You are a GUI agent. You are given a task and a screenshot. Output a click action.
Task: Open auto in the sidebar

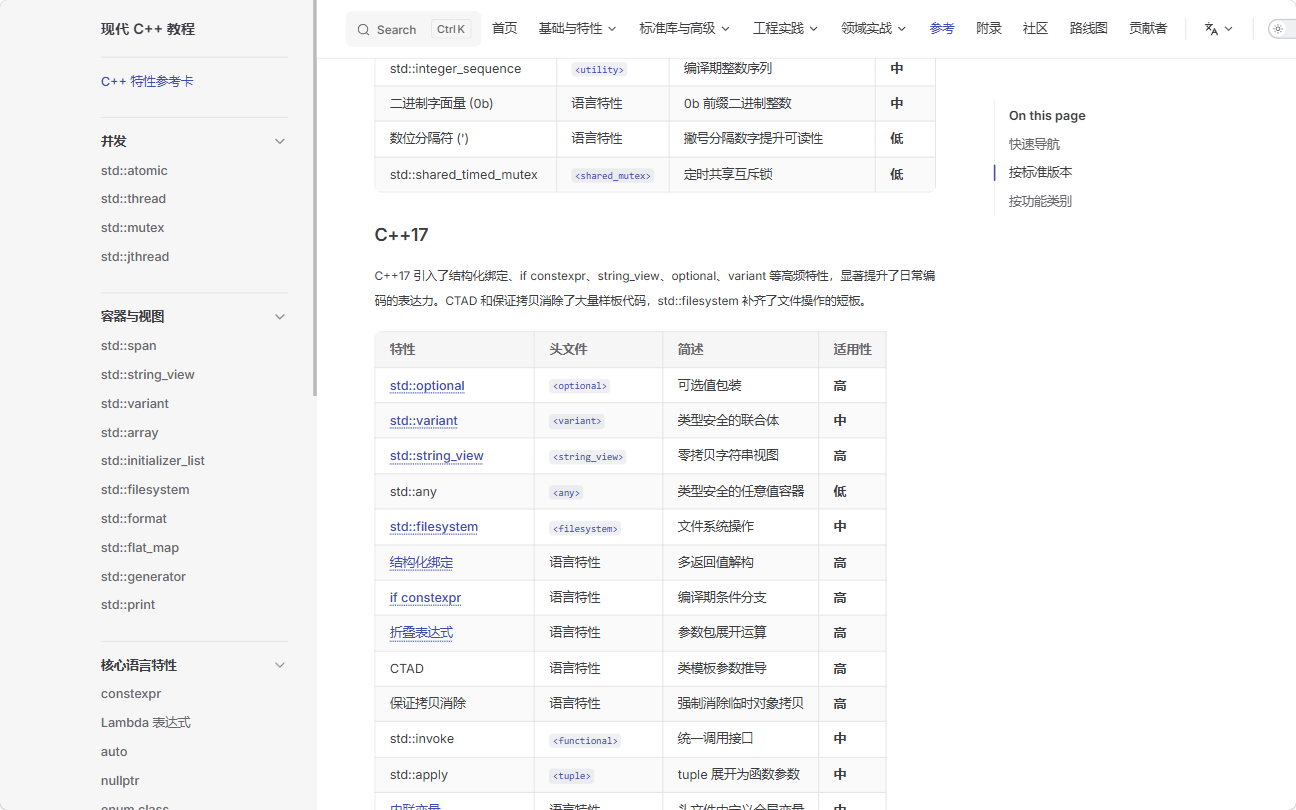click(114, 752)
